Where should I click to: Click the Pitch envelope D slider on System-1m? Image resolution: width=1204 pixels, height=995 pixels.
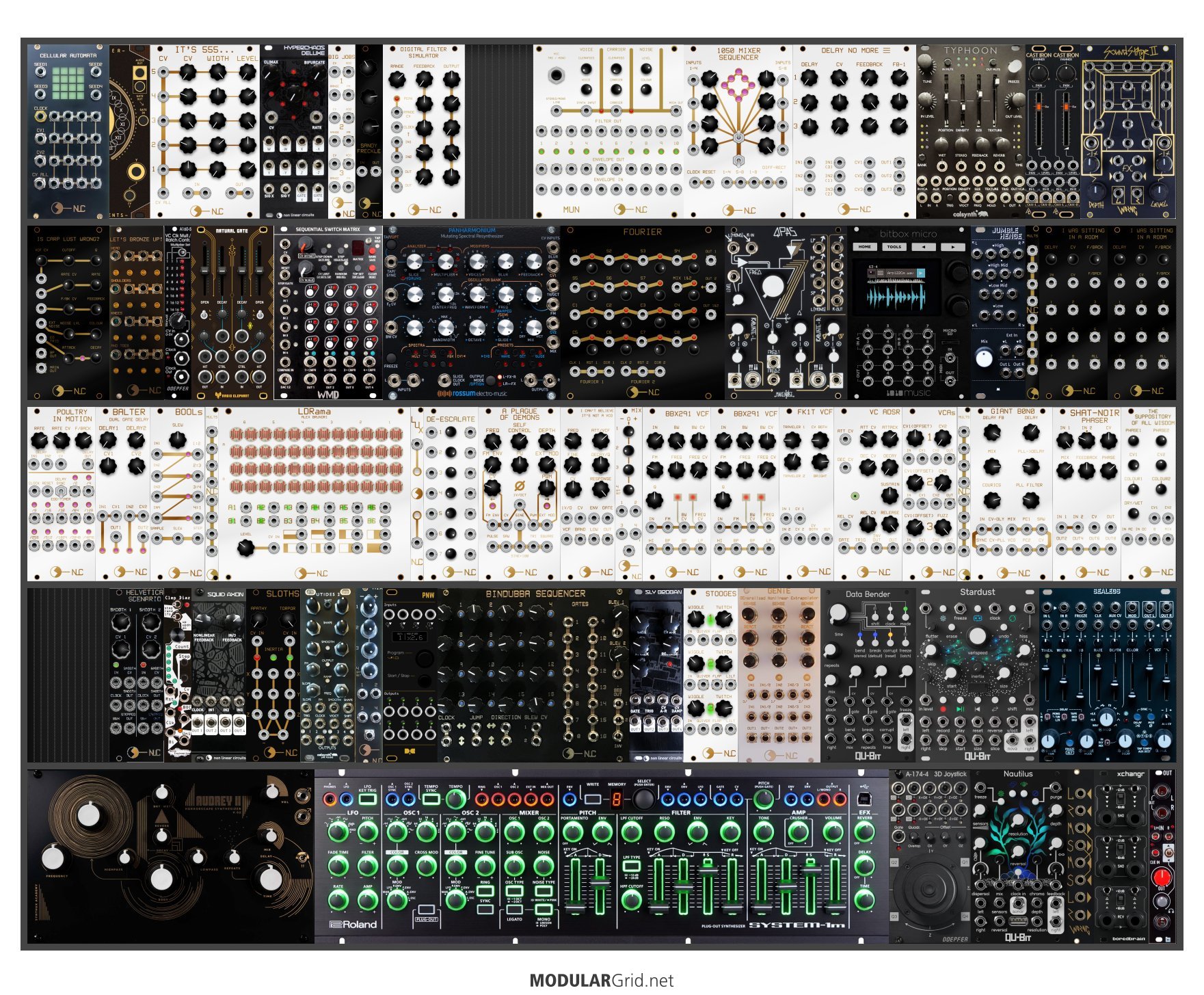600,884
